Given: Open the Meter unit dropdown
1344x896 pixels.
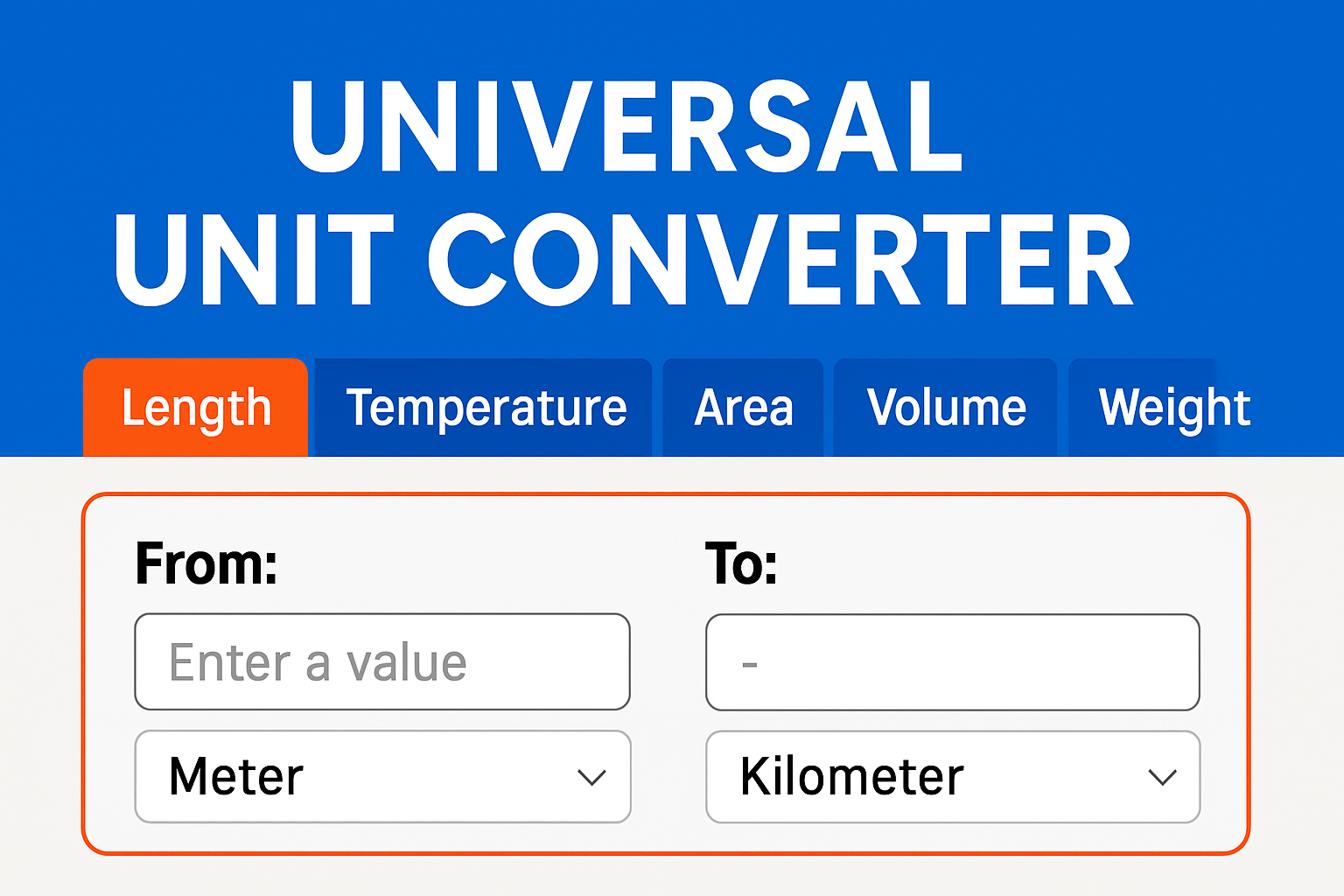Looking at the screenshot, I should (x=381, y=777).
